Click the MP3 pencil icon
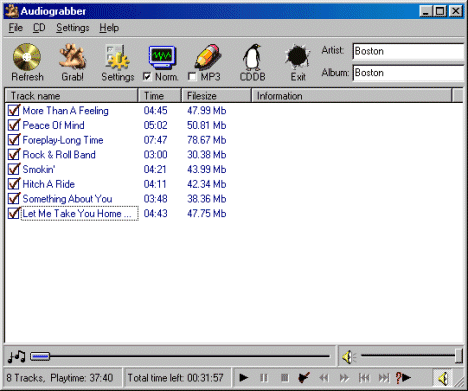 pyautogui.click(x=207, y=57)
